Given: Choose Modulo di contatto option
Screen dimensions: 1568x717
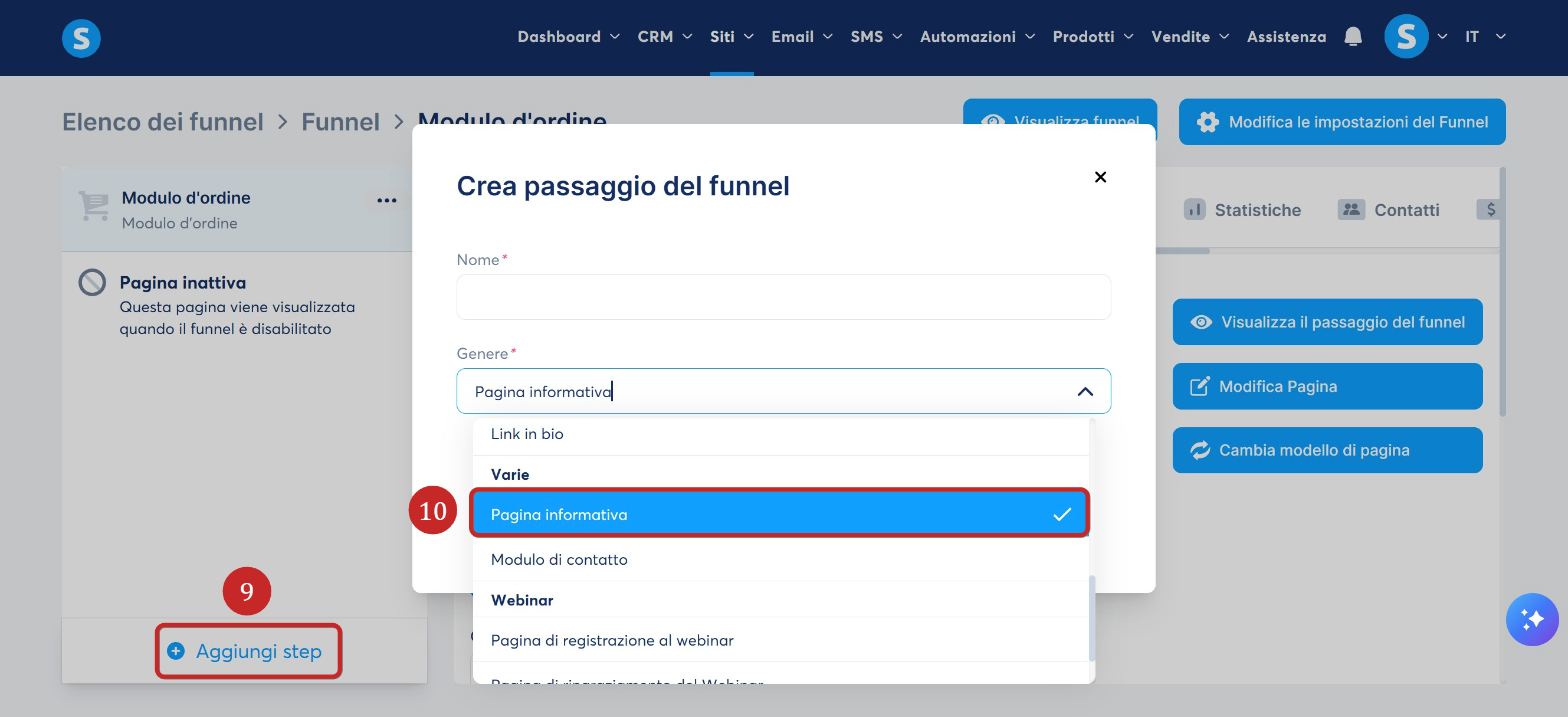Looking at the screenshot, I should (x=780, y=559).
